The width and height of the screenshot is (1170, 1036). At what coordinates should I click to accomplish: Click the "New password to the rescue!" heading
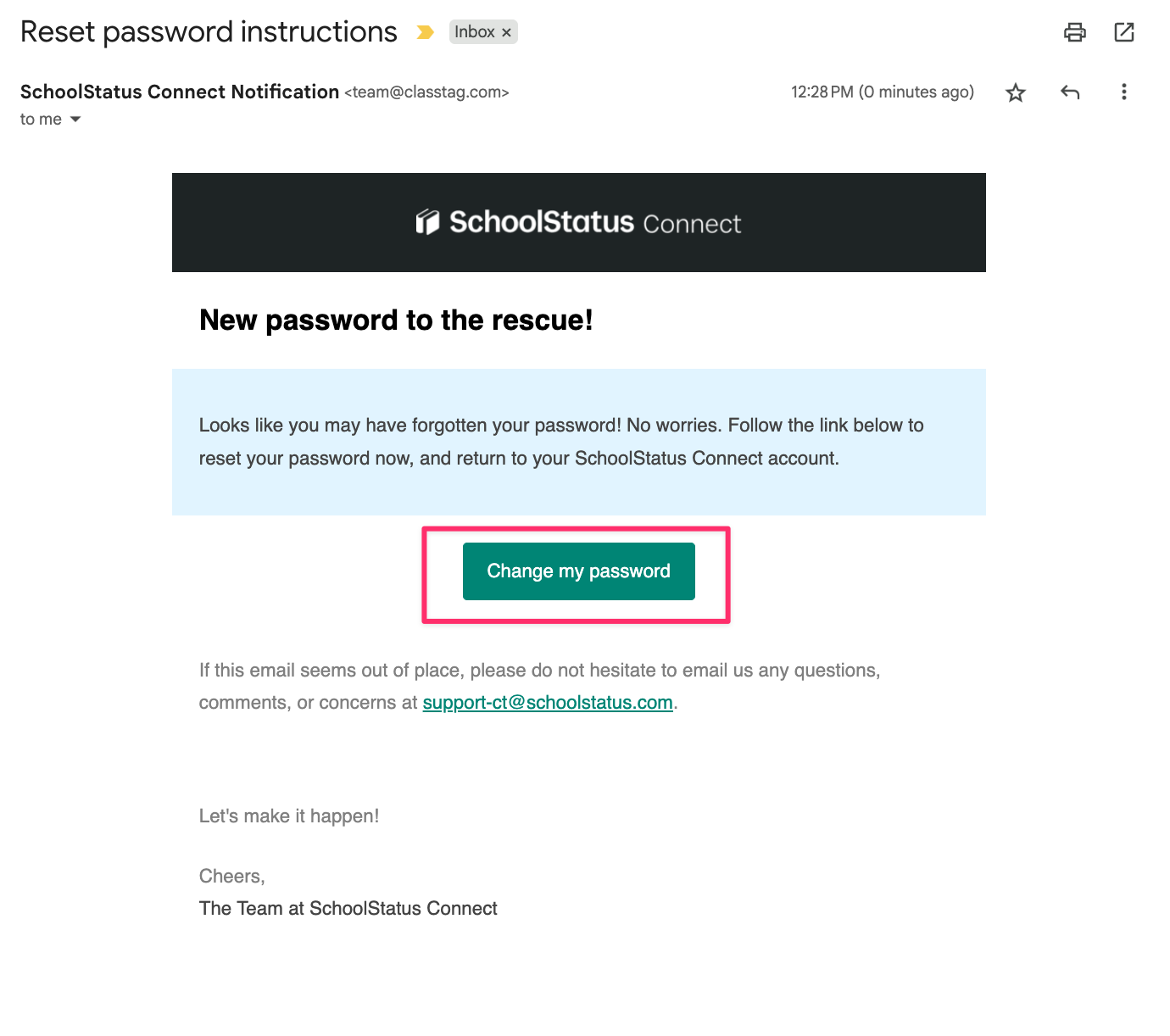[396, 320]
